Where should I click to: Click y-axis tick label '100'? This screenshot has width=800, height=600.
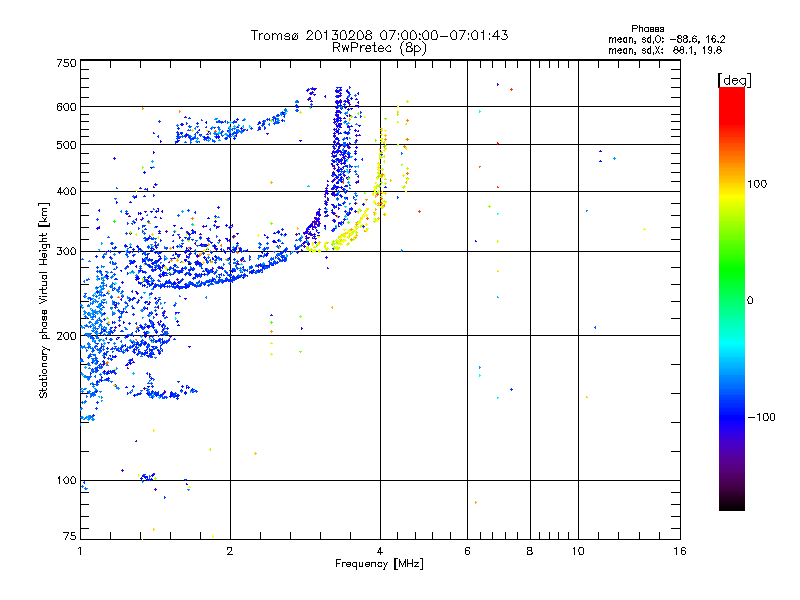(66, 481)
